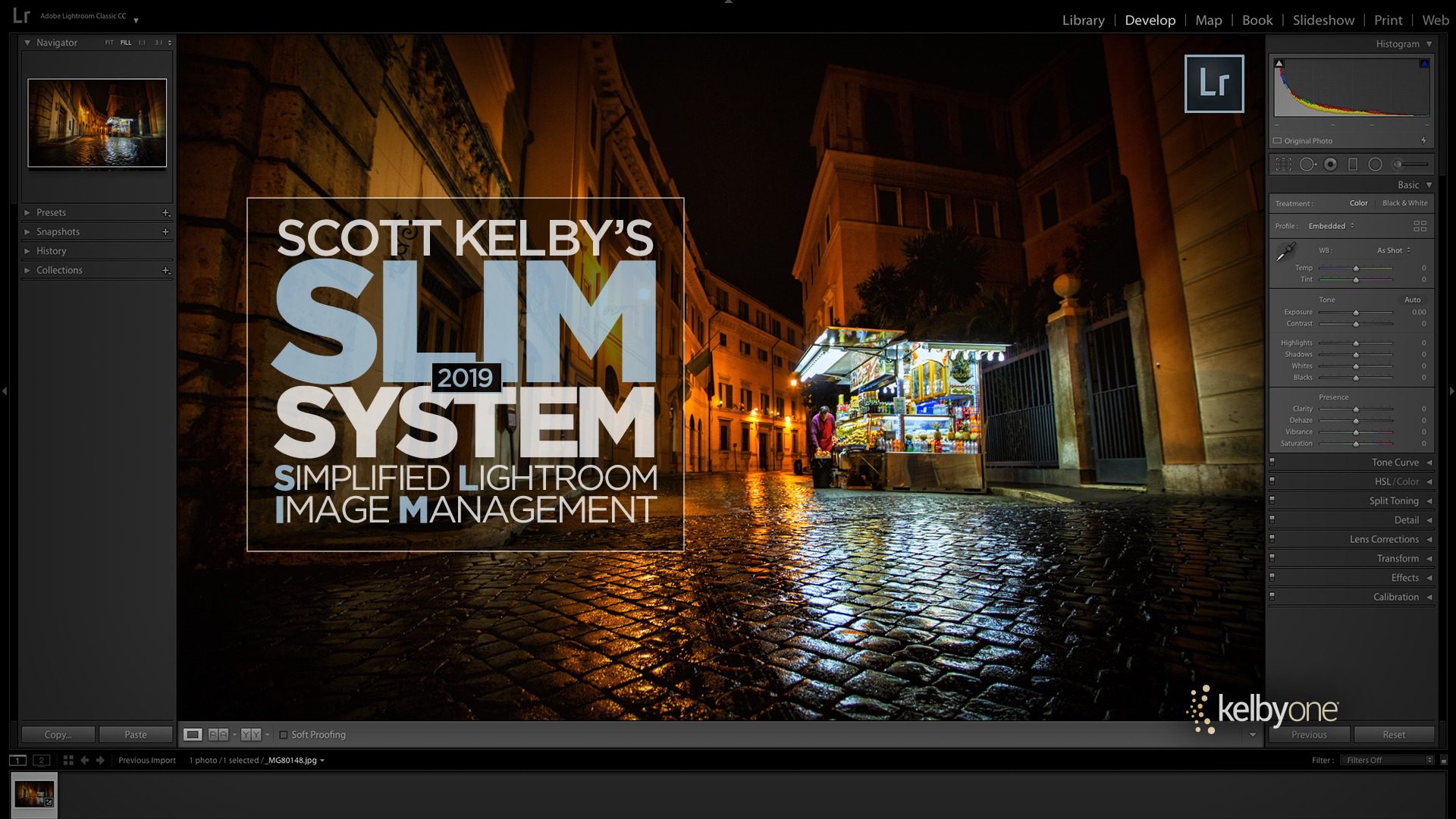Image resolution: width=1456 pixels, height=819 pixels.
Task: Toggle Detail panel on/off switch
Action: pos(1272,519)
